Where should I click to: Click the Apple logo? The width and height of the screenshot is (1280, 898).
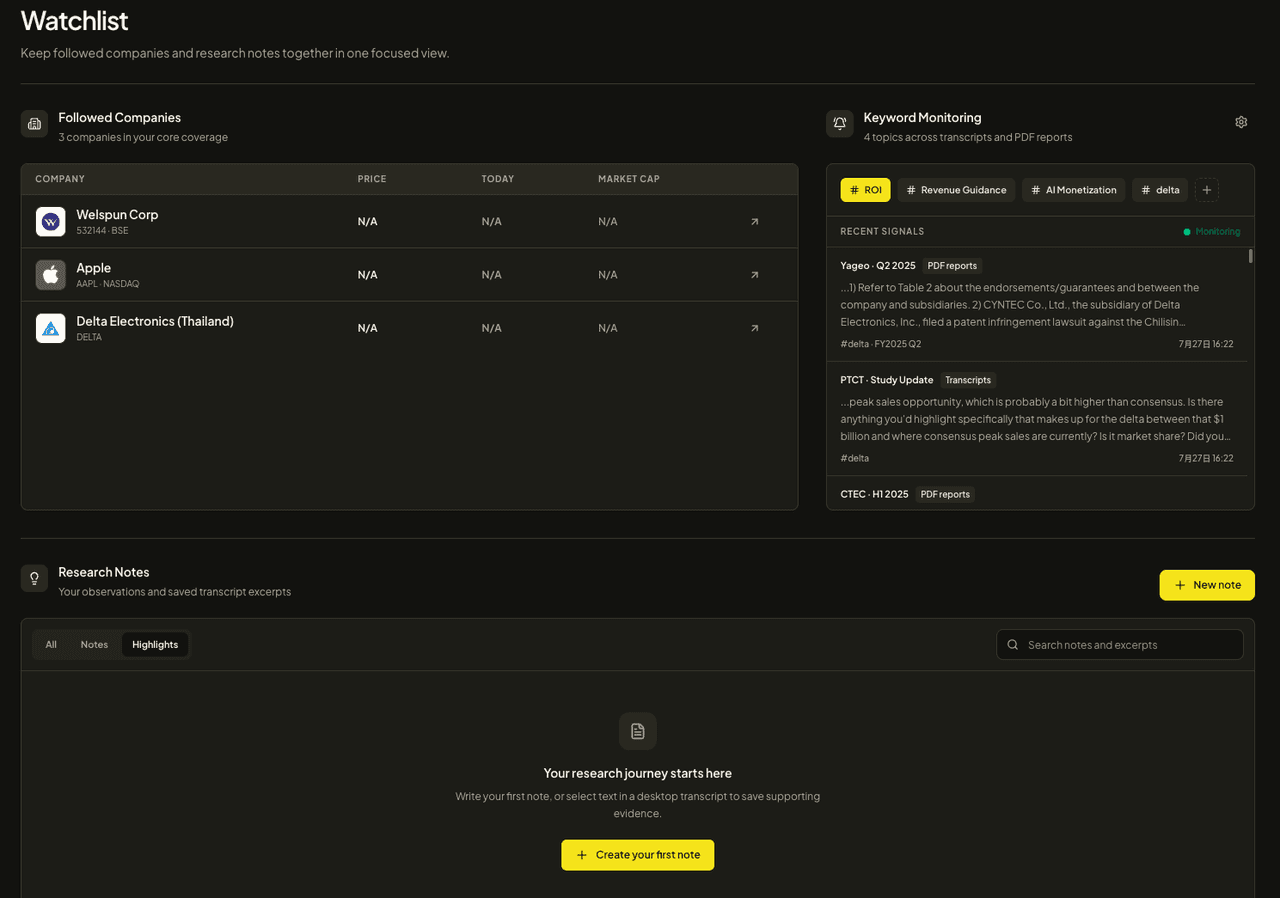(x=51, y=275)
